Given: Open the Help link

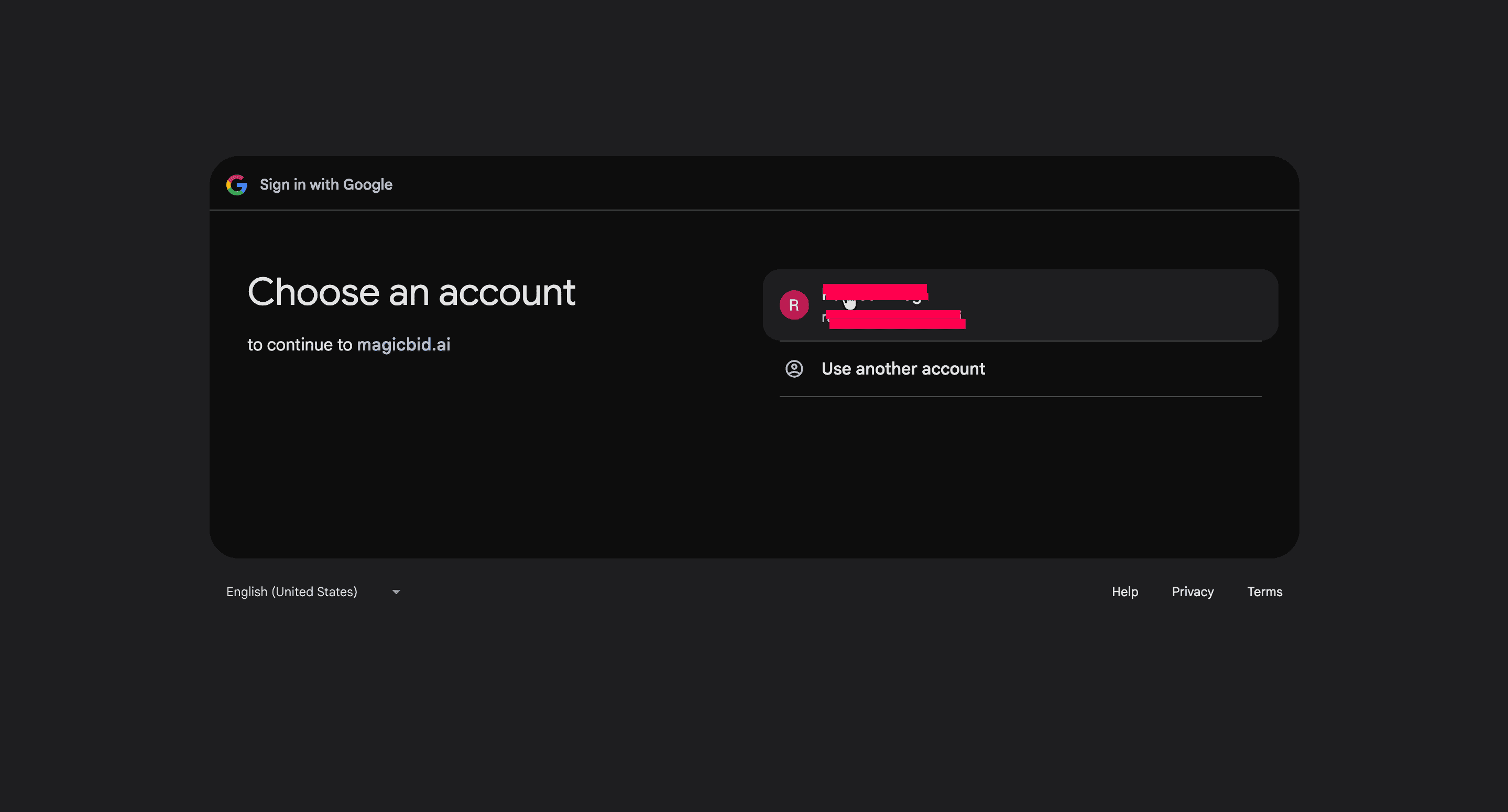Looking at the screenshot, I should [1124, 592].
